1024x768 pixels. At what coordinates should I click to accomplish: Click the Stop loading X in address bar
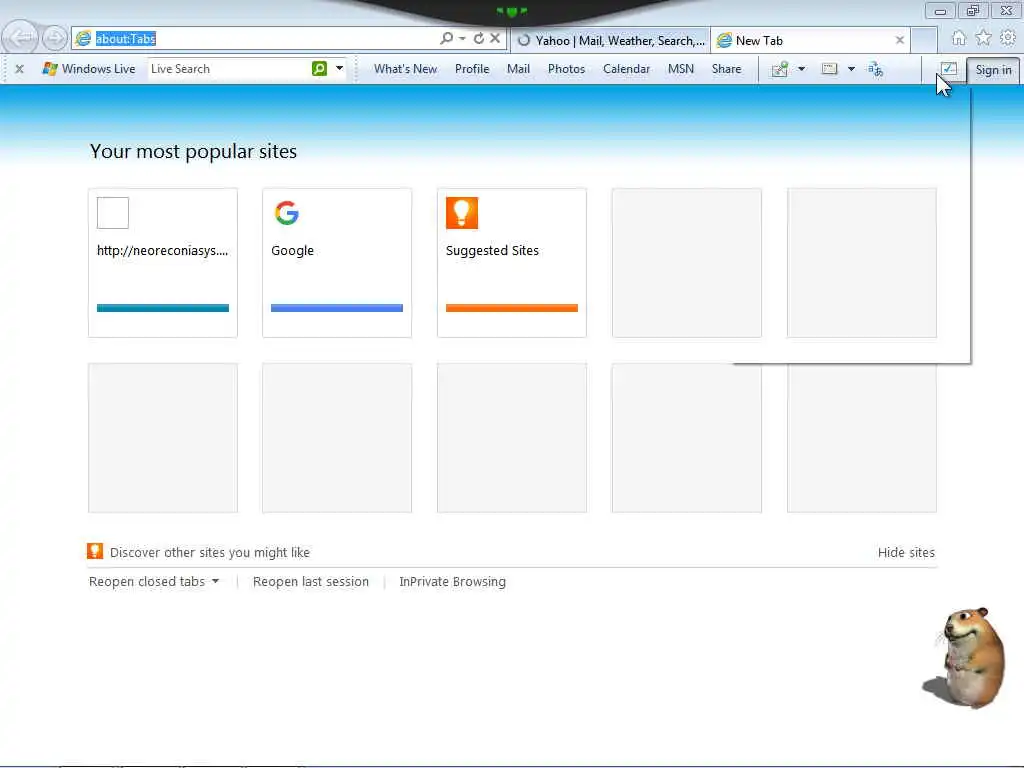pos(495,39)
